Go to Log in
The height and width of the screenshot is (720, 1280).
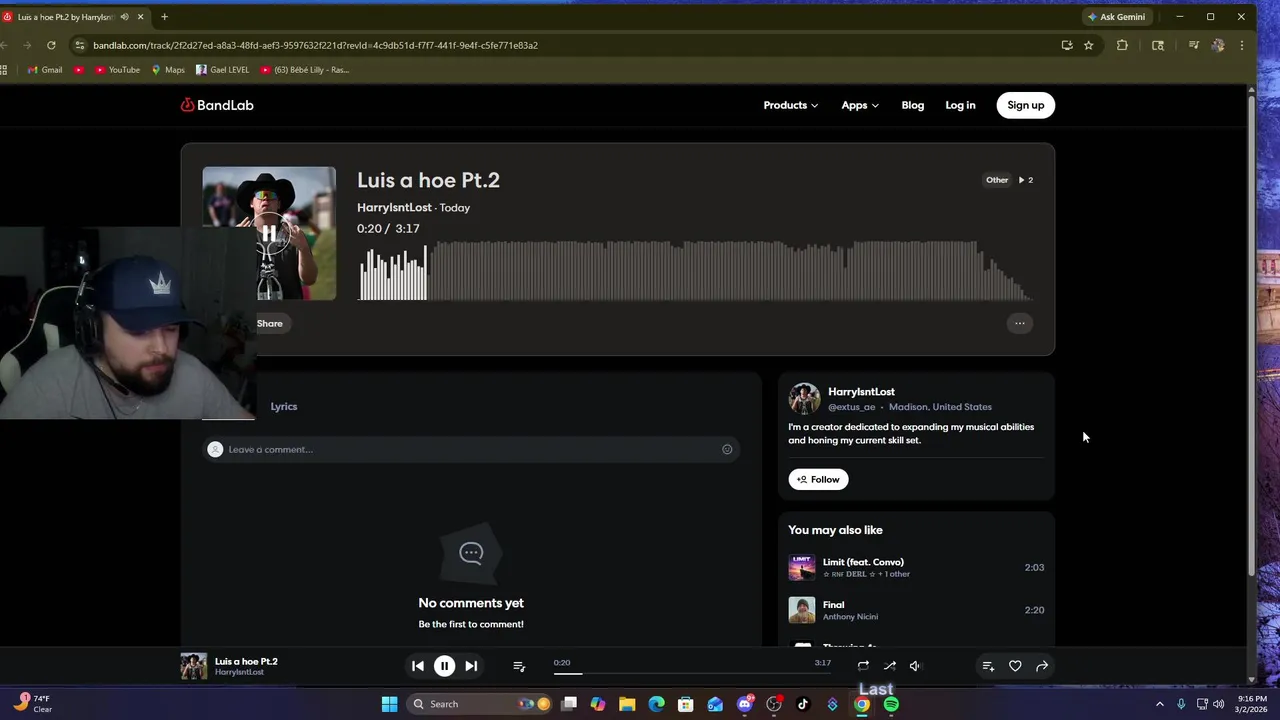click(x=960, y=105)
